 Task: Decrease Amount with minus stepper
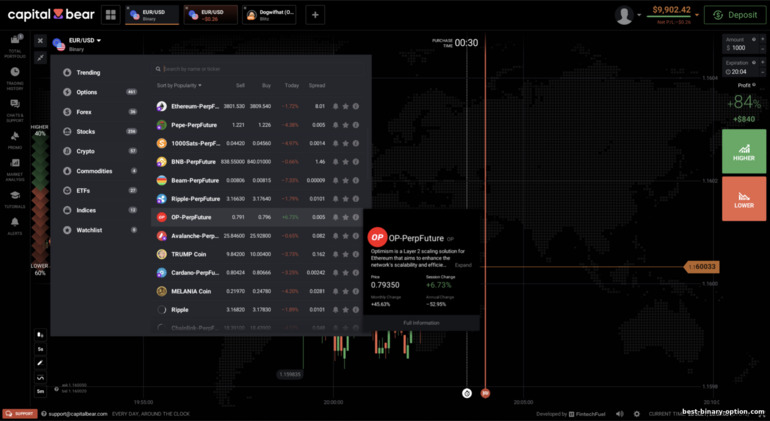click(x=763, y=48)
